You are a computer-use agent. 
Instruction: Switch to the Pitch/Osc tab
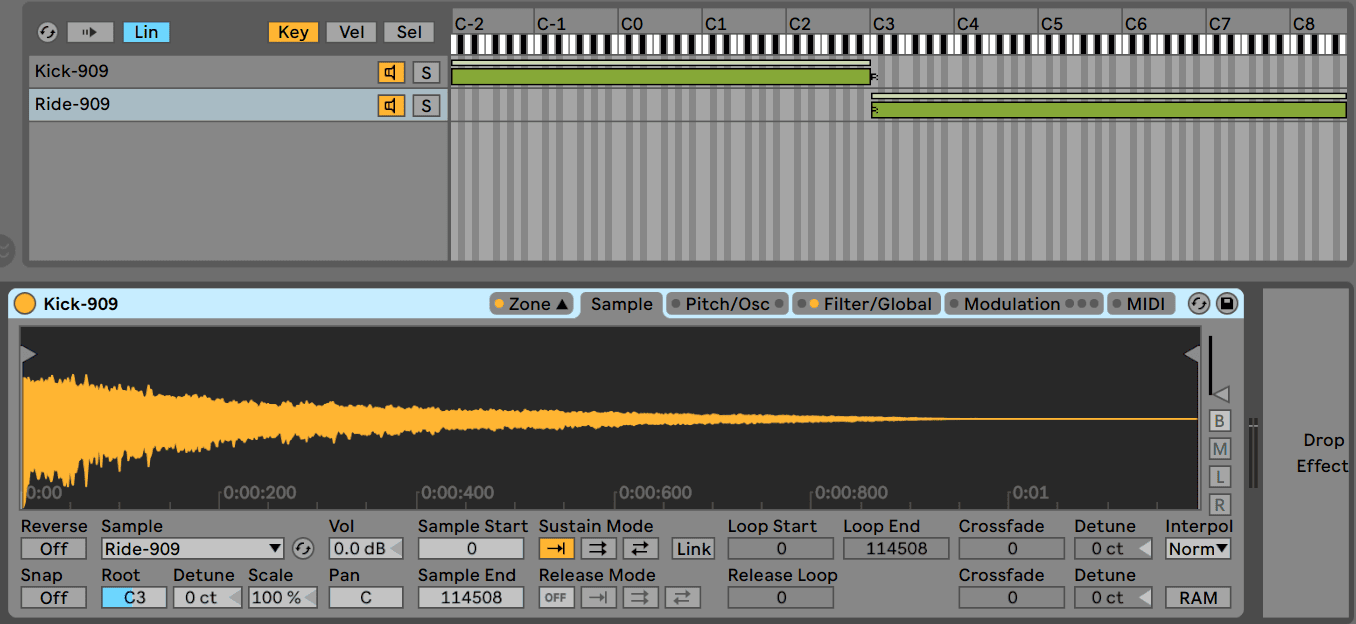726,303
